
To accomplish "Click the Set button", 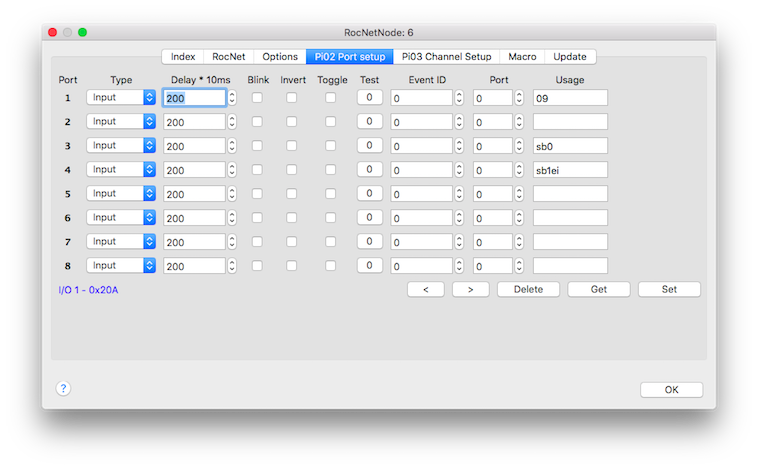I will point(669,289).
